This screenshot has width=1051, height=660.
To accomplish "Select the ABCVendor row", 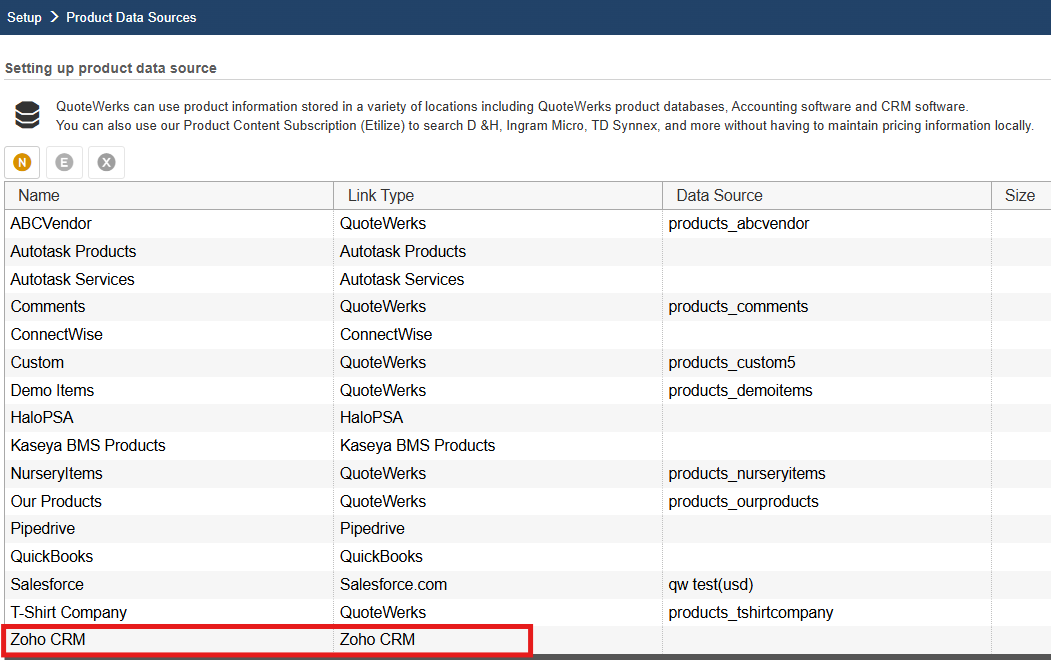I will click(51, 224).
